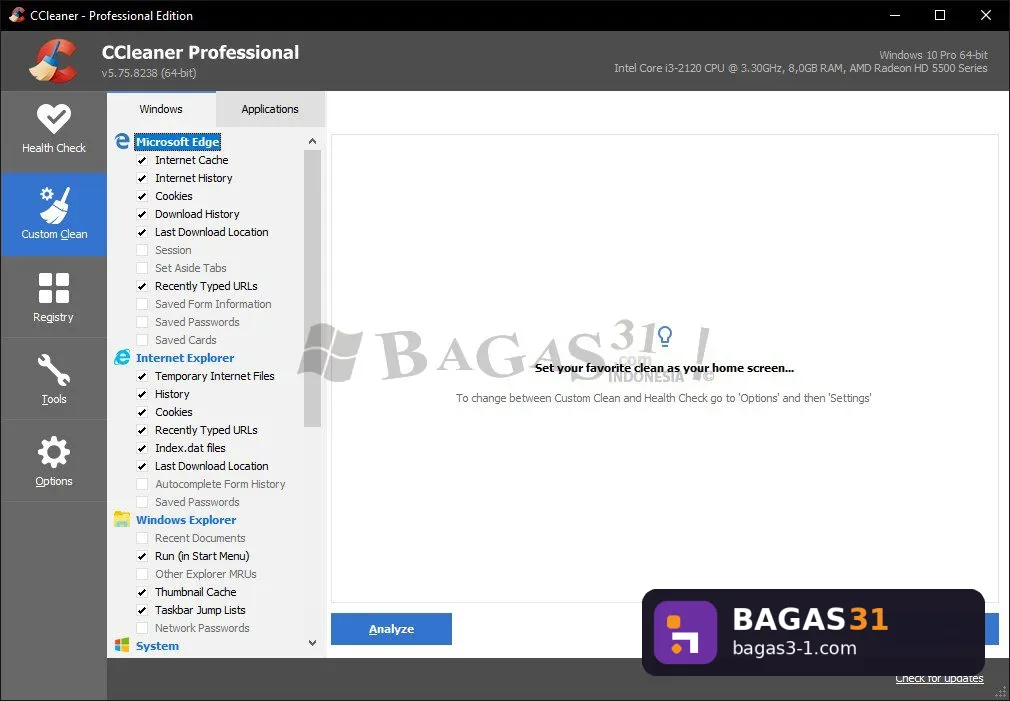Open the Health Check section
1010x701 pixels.
[x=53, y=131]
